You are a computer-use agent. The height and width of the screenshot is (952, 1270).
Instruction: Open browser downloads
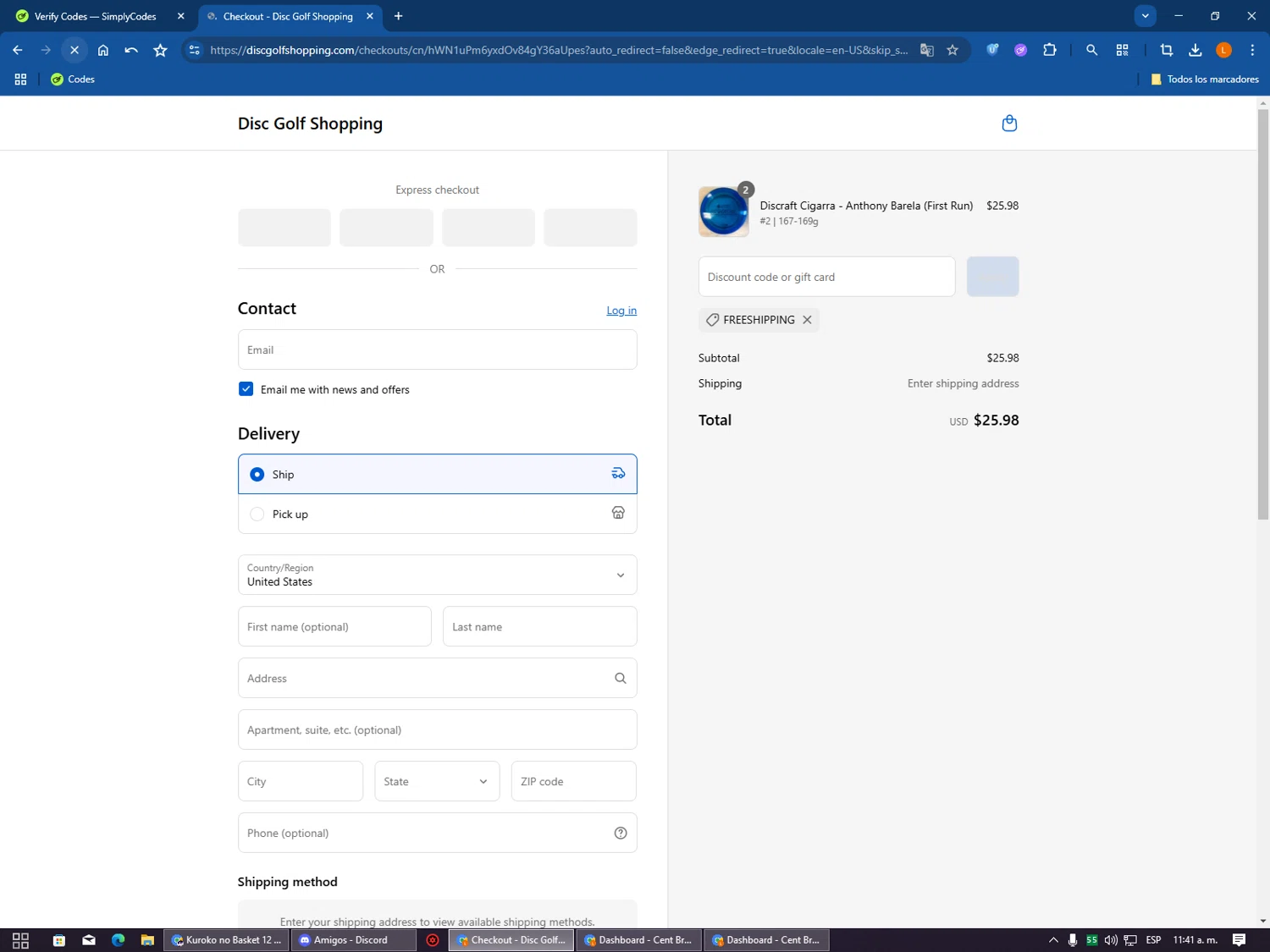tap(1195, 50)
